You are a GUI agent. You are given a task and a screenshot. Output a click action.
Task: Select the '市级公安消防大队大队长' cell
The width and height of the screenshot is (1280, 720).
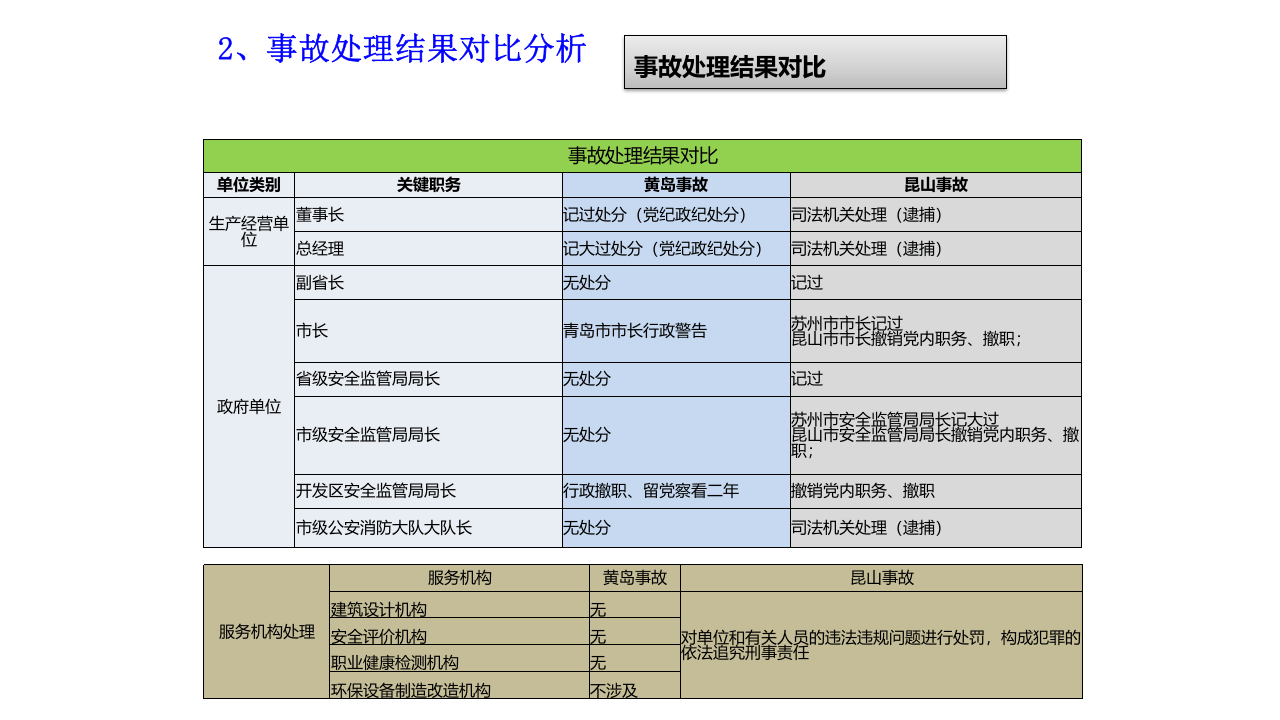428,527
